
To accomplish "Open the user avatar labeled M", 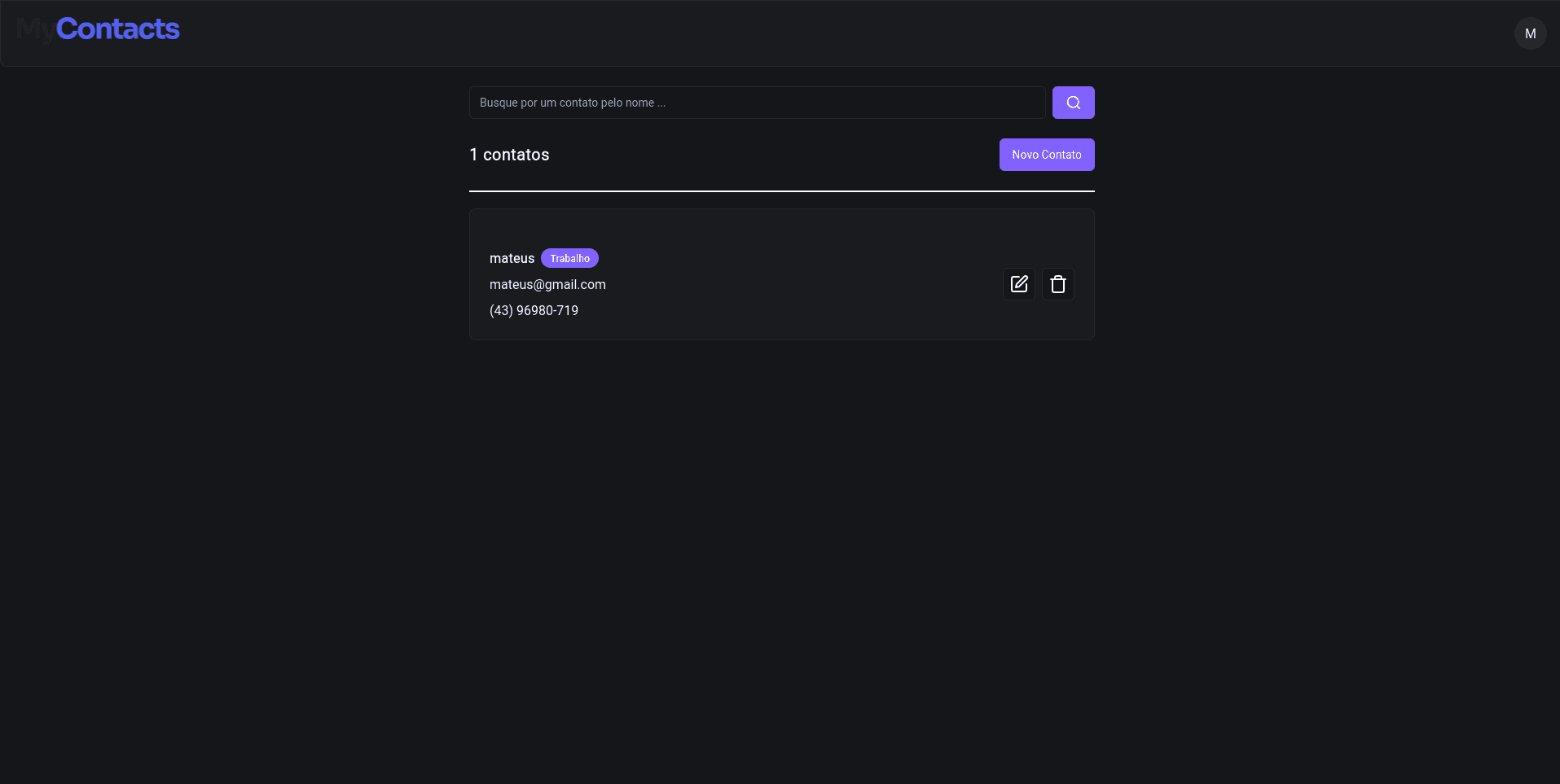I will point(1530,33).
